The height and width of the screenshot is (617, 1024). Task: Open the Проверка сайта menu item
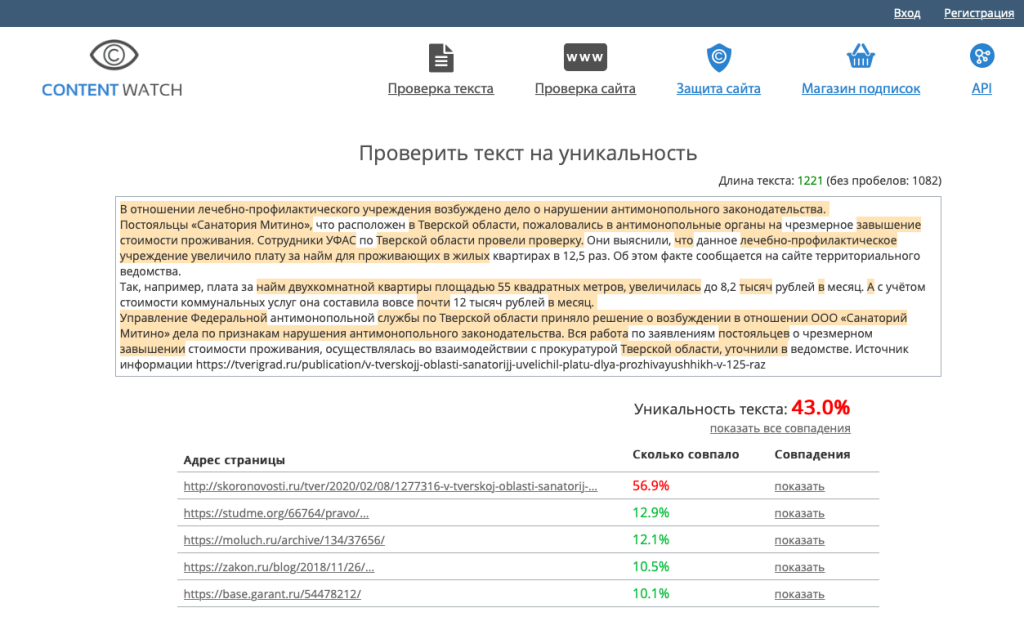coord(585,89)
